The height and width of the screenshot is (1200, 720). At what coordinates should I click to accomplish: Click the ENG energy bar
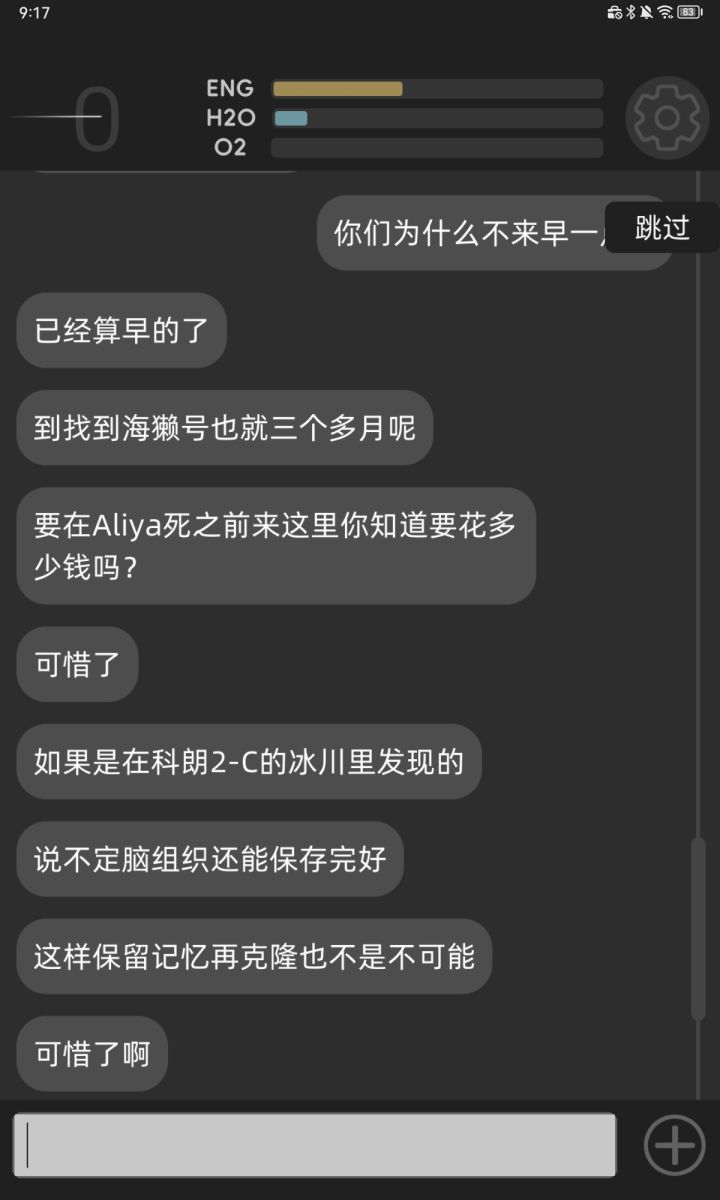point(437,89)
